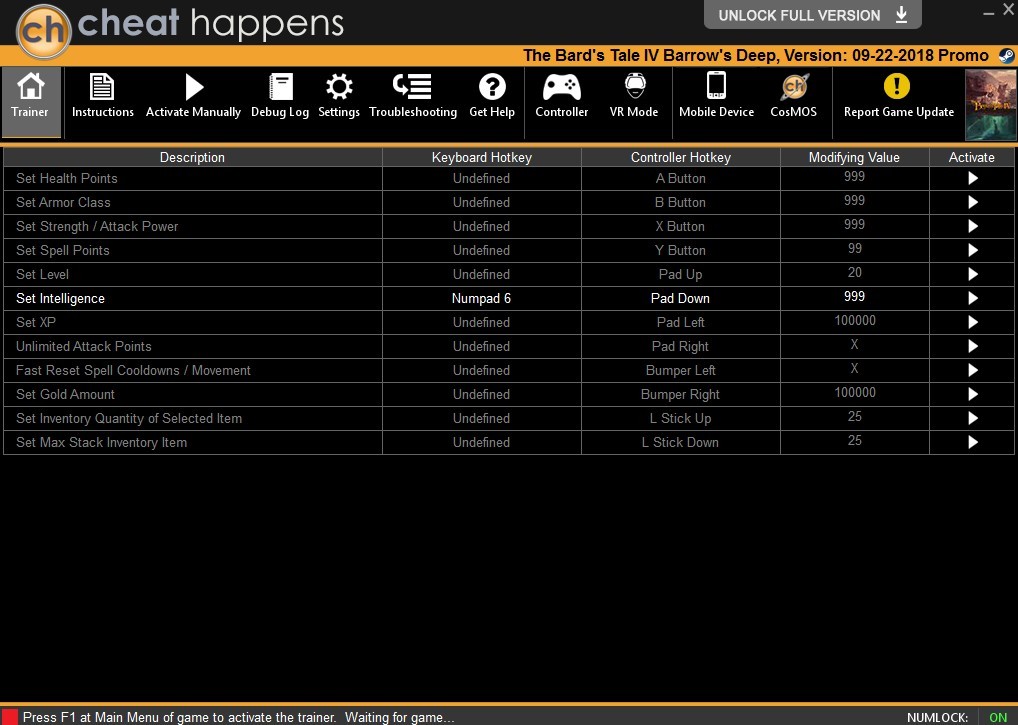Click the game cover thumbnail
The width and height of the screenshot is (1018, 725).
click(x=991, y=104)
